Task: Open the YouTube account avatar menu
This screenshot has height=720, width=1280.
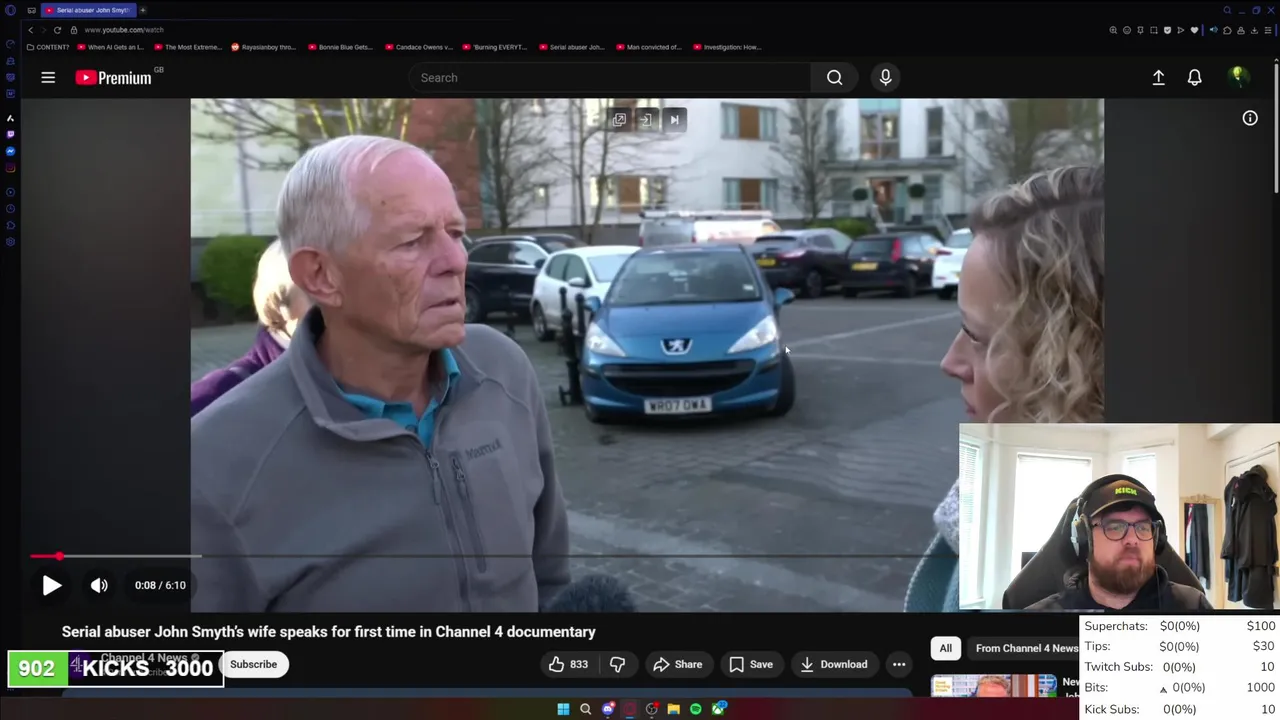Action: (1238, 77)
